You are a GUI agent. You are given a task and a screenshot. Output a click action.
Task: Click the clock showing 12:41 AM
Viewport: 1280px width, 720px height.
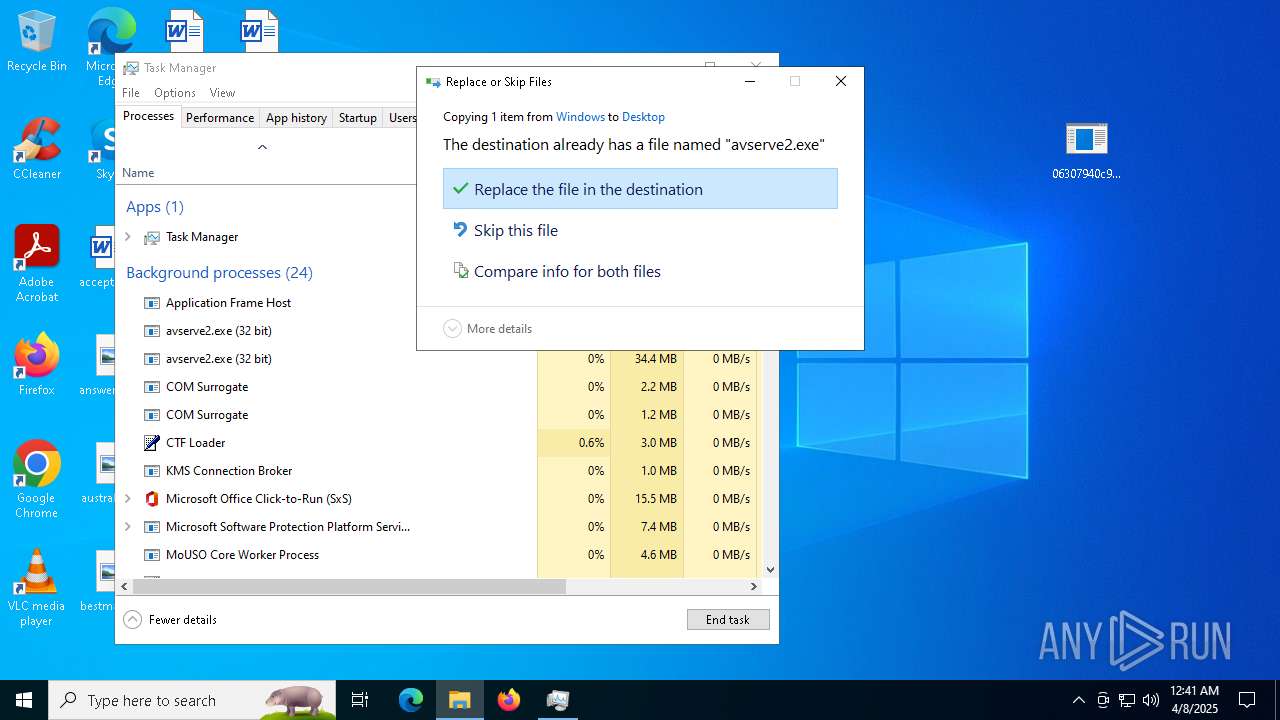1194,700
